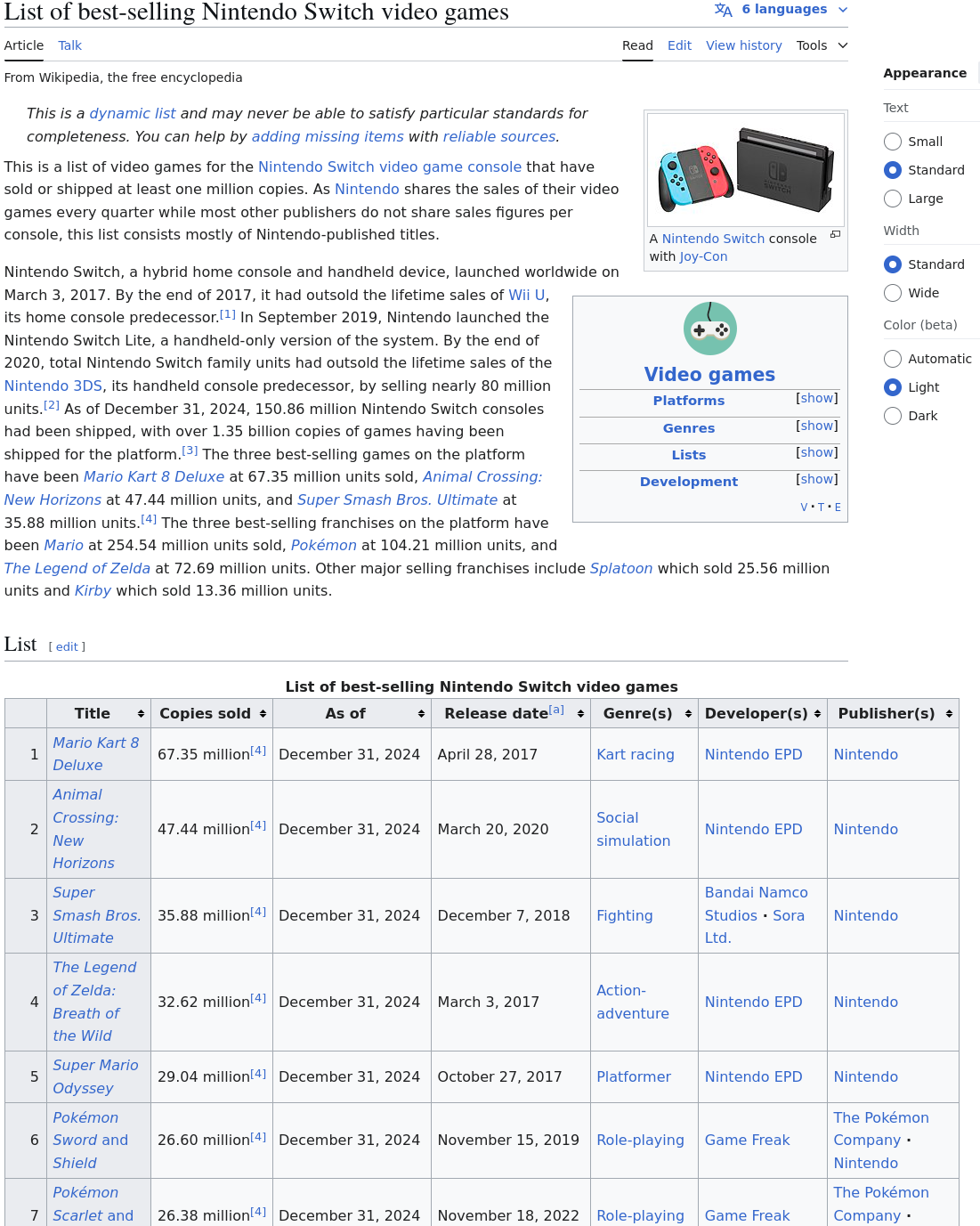Open Super Smash Bros. Ultimate table entry
The height and width of the screenshot is (1226, 980).
pos(97,915)
